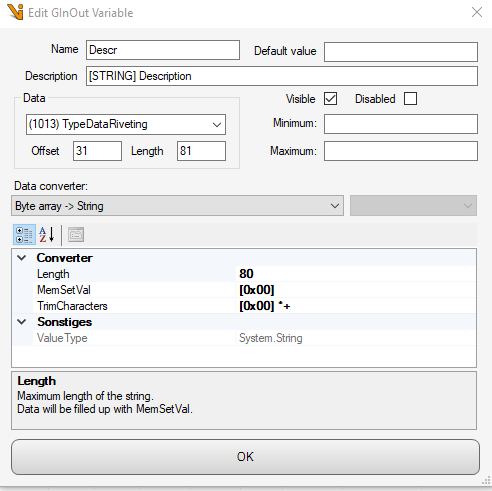
Task: Click the Sonstiges category header text
Action: pyautogui.click(x=65, y=322)
